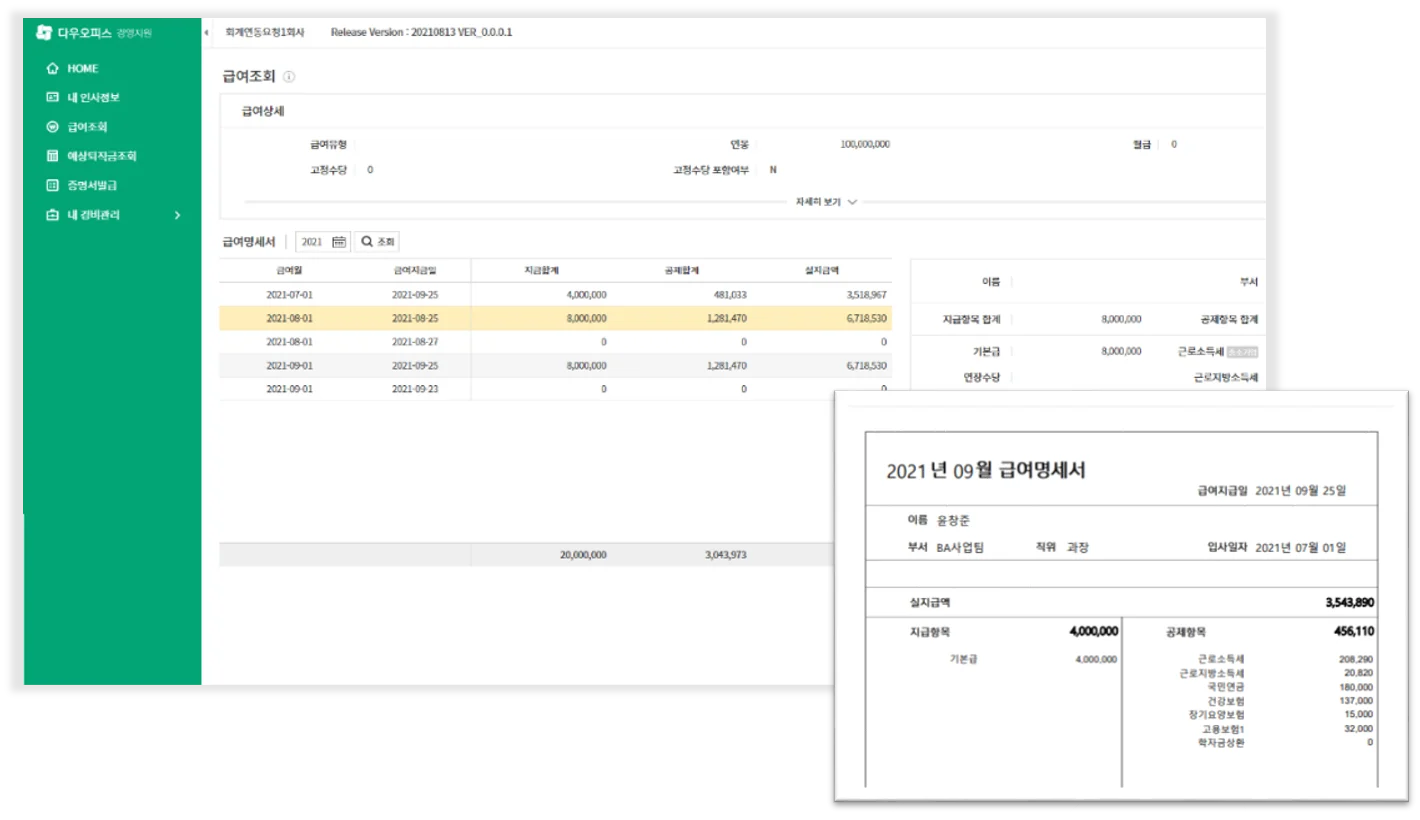The height and width of the screenshot is (820, 1420).
Task: Open 증명서발급 in the sidebar menu
Action: (x=93, y=185)
